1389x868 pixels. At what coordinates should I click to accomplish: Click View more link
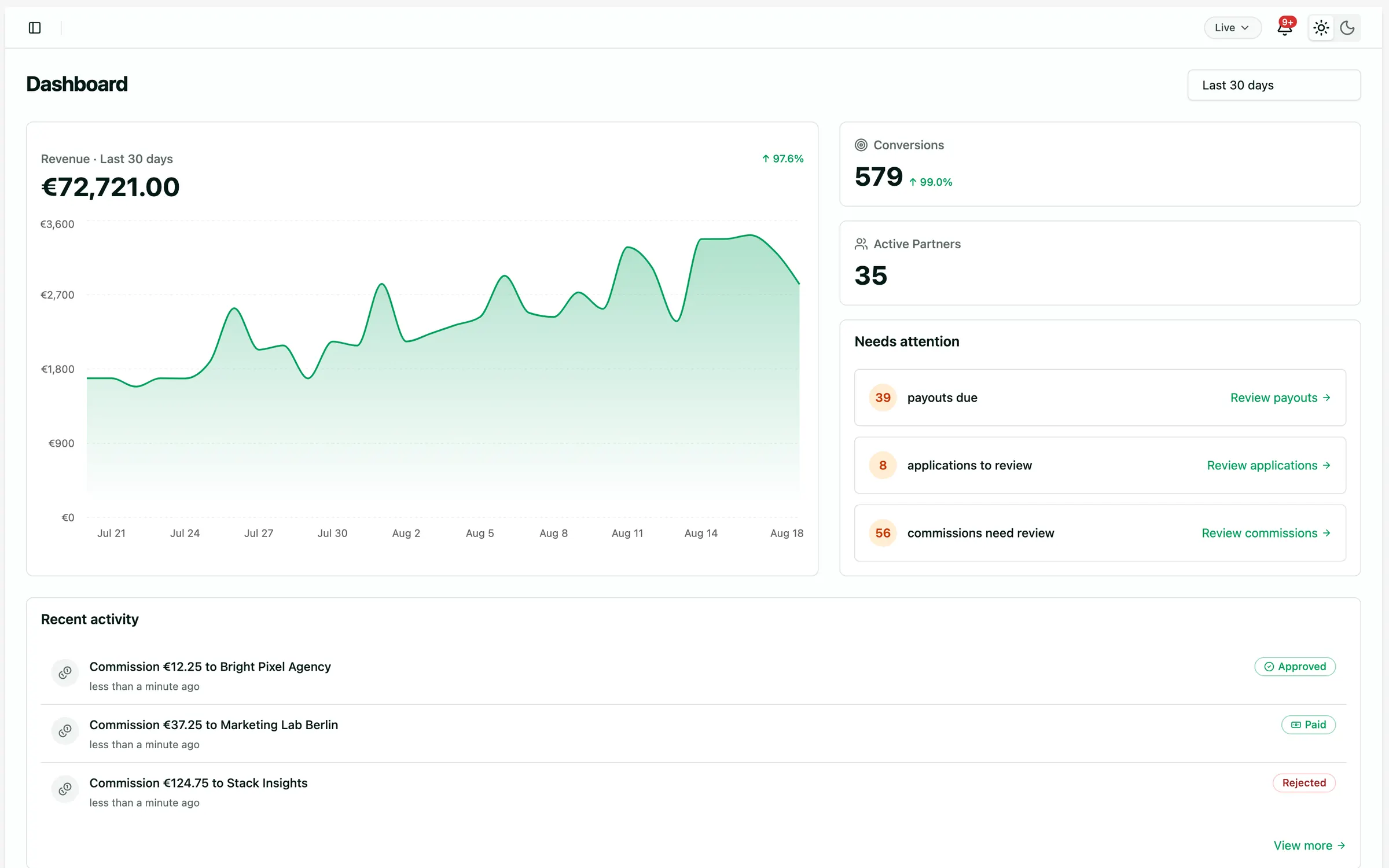tap(1309, 845)
